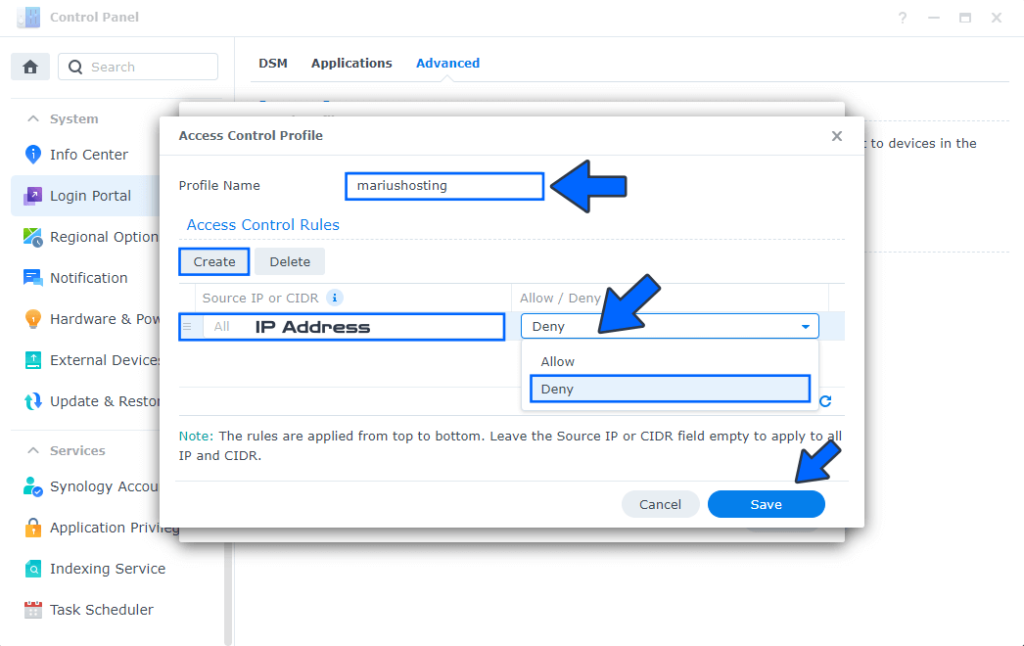
Task: Collapse the Services section
Action: pos(62,450)
